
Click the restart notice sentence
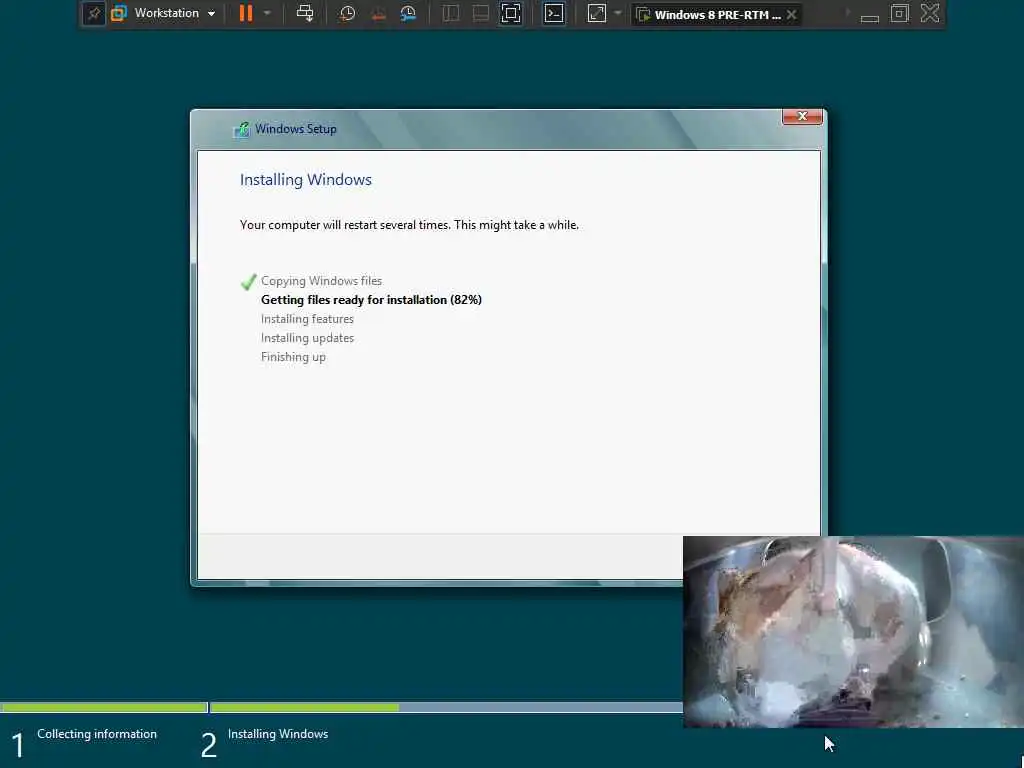(409, 225)
